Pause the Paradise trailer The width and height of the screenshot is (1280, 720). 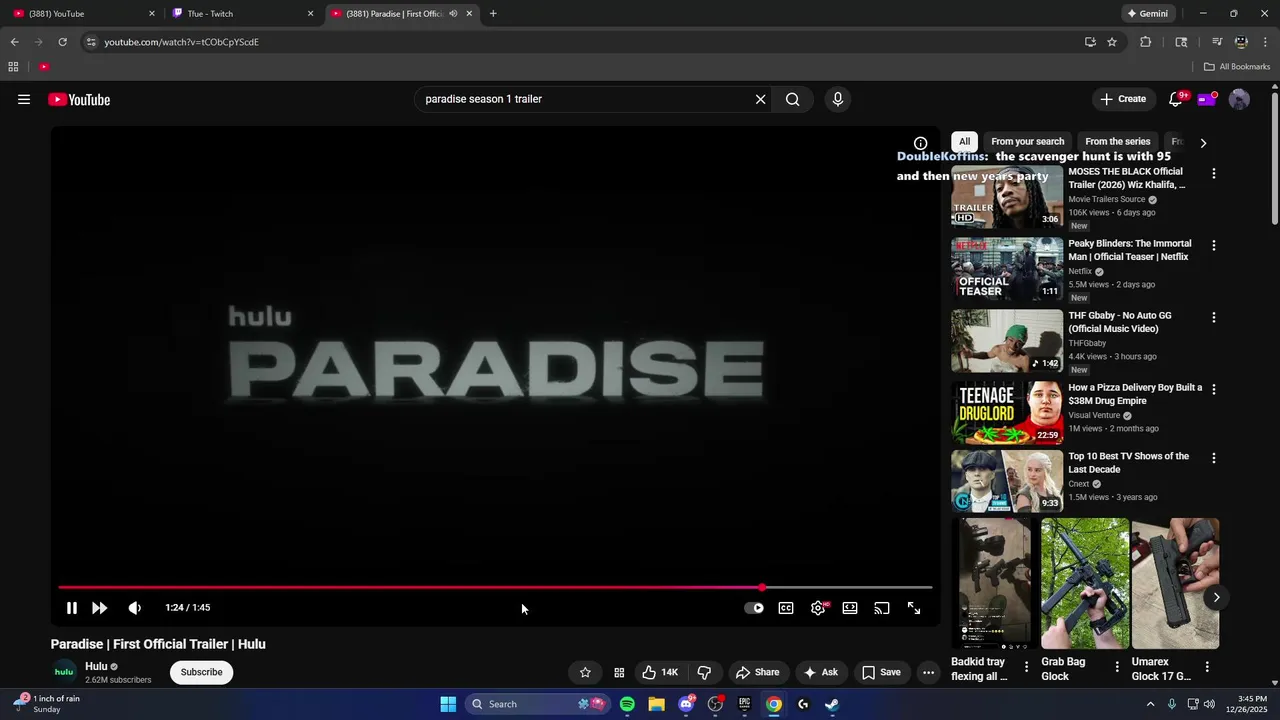[x=72, y=608]
